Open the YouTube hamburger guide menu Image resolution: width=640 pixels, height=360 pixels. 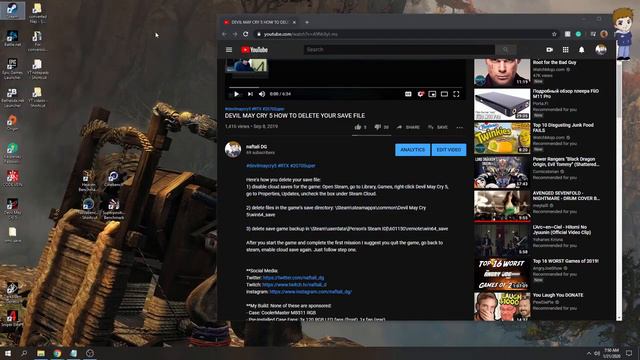pos(229,50)
